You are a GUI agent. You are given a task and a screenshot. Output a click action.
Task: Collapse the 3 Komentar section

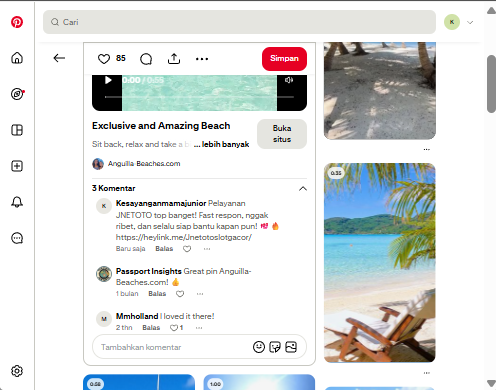pos(303,189)
